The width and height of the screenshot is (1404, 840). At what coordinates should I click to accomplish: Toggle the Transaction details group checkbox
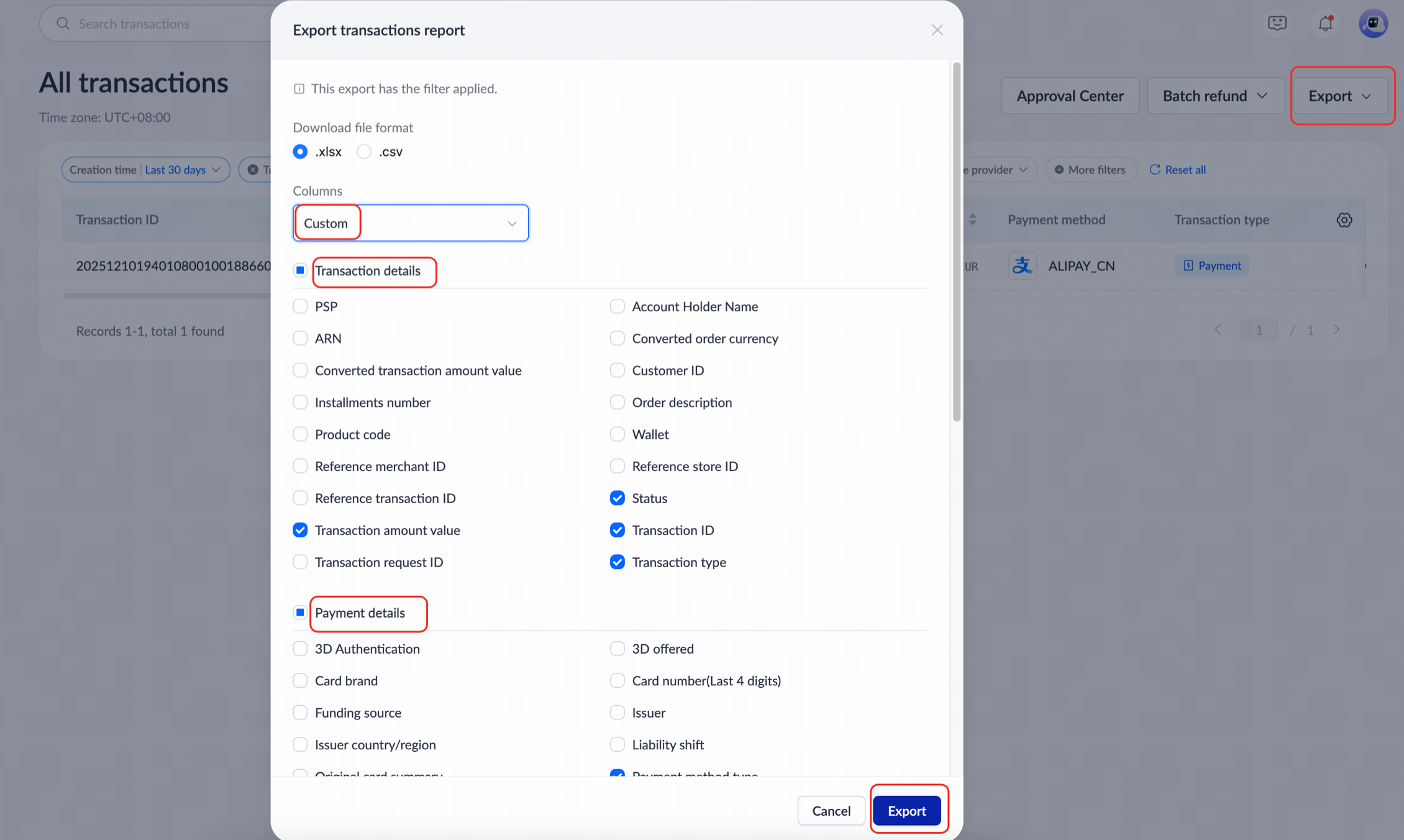[x=300, y=270]
